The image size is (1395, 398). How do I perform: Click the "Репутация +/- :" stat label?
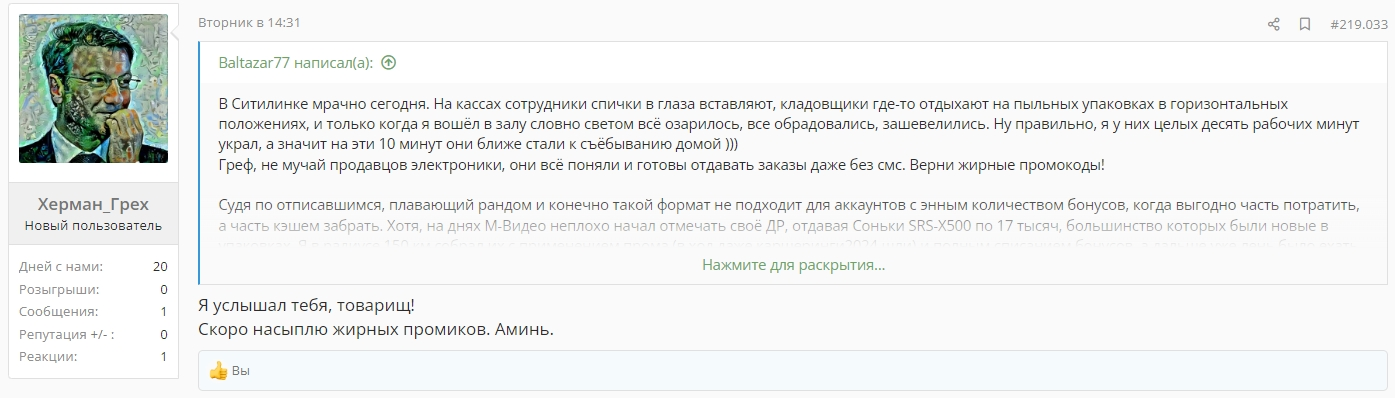pyautogui.click(x=66, y=334)
